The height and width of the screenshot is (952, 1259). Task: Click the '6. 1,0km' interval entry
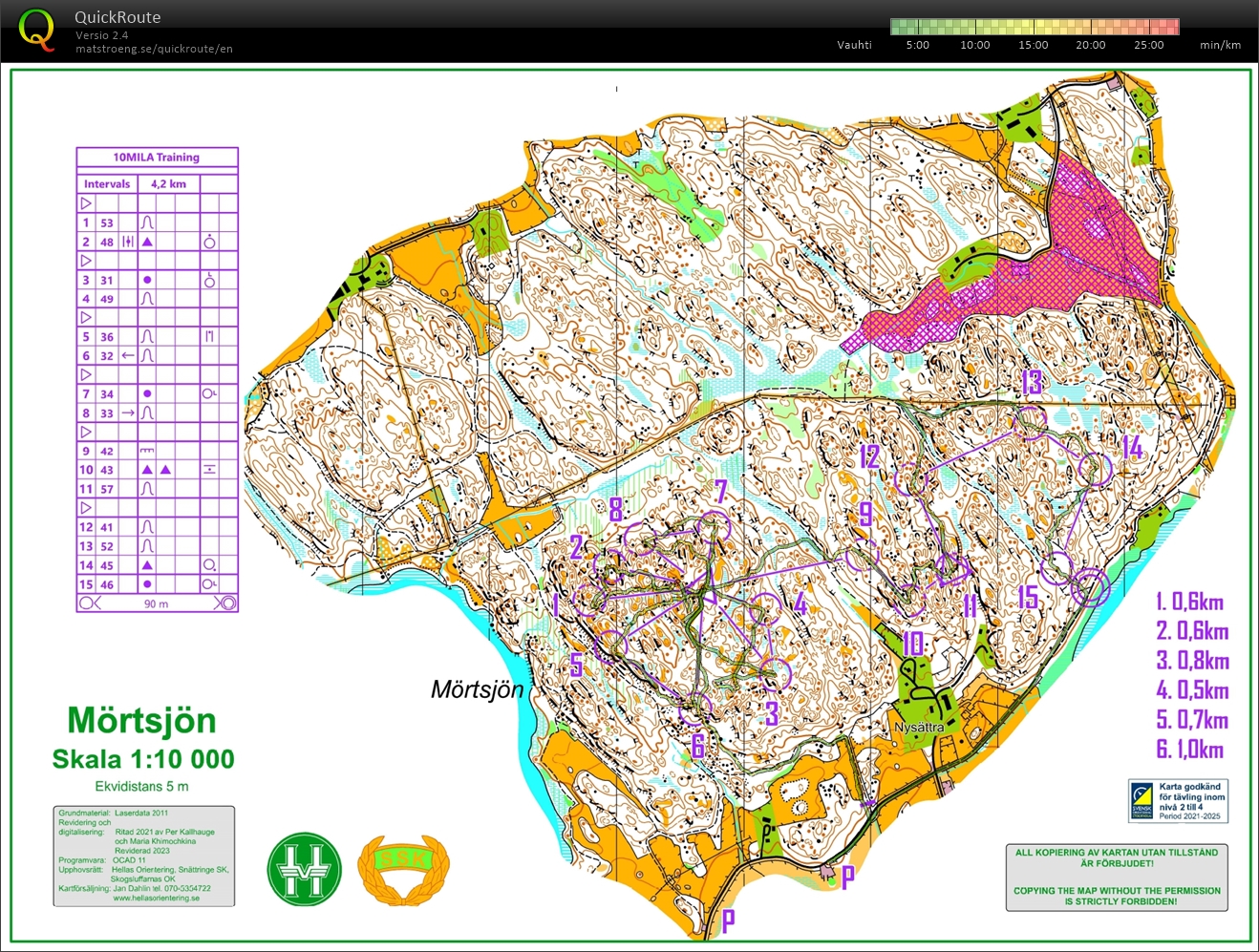point(1190,750)
